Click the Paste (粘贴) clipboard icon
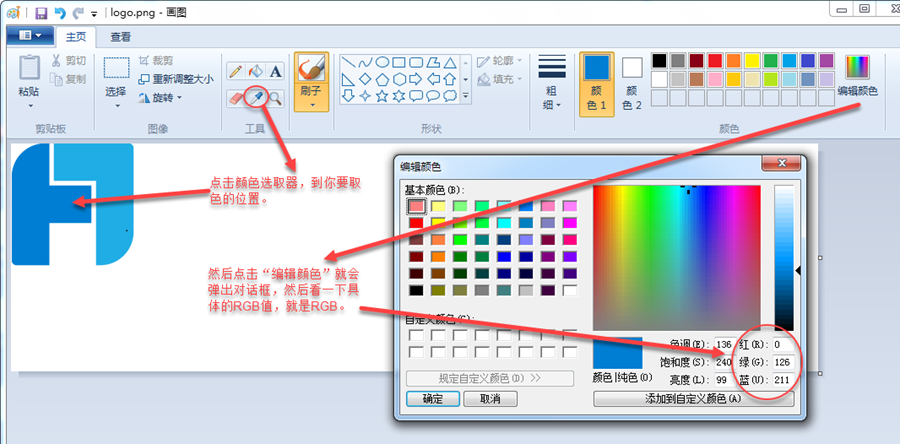The width and height of the screenshot is (900, 444). coord(29,67)
